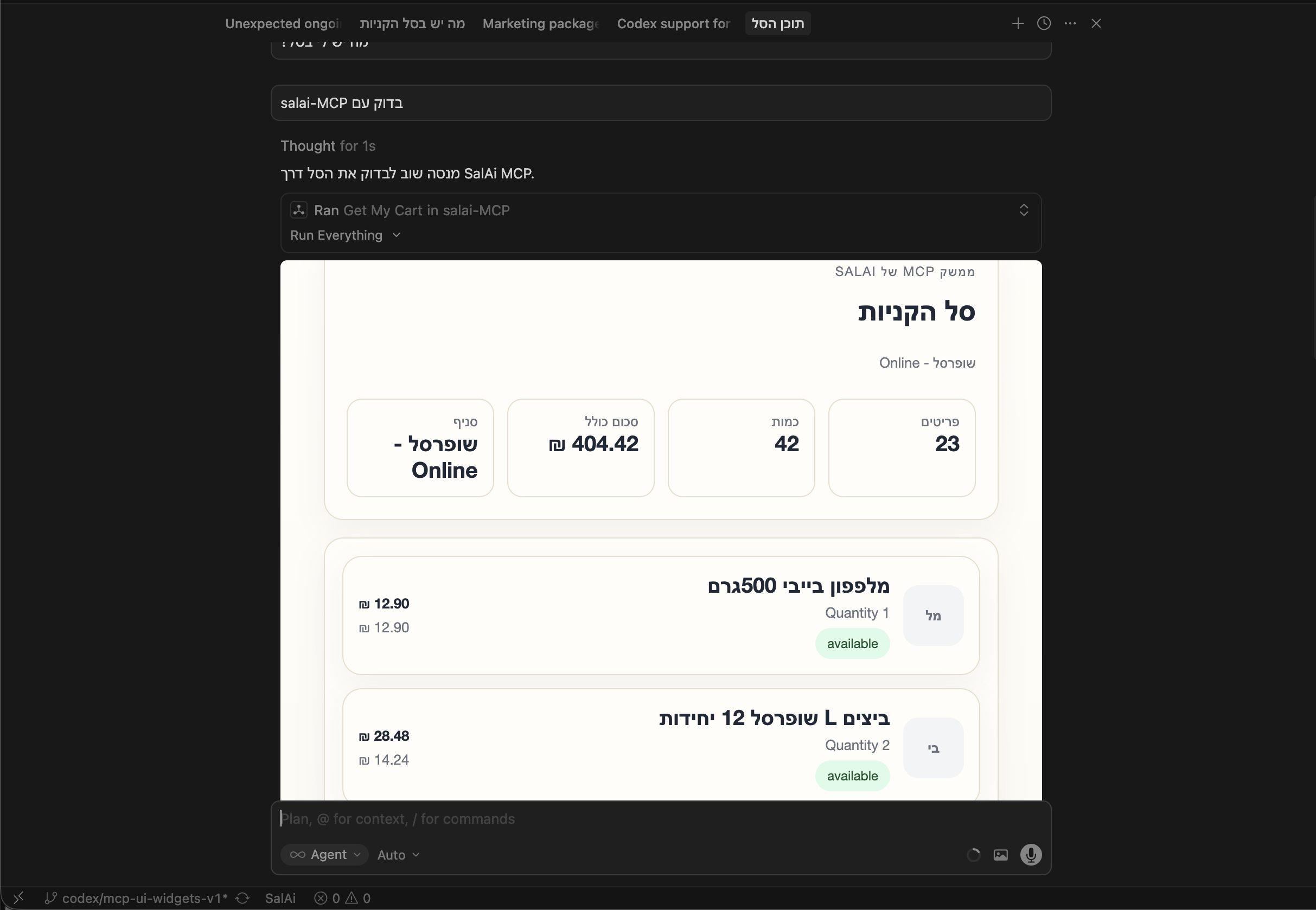Viewport: 1316px width, 910px height.
Task: Expand the Ran Get My Cart tool output
Action: coord(1024,210)
